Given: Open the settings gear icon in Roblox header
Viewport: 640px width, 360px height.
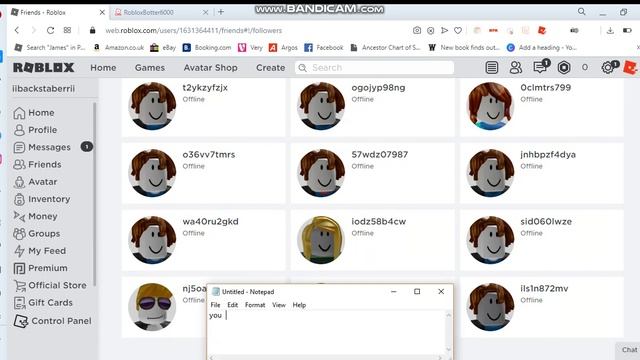Looking at the screenshot, I should tap(608, 67).
